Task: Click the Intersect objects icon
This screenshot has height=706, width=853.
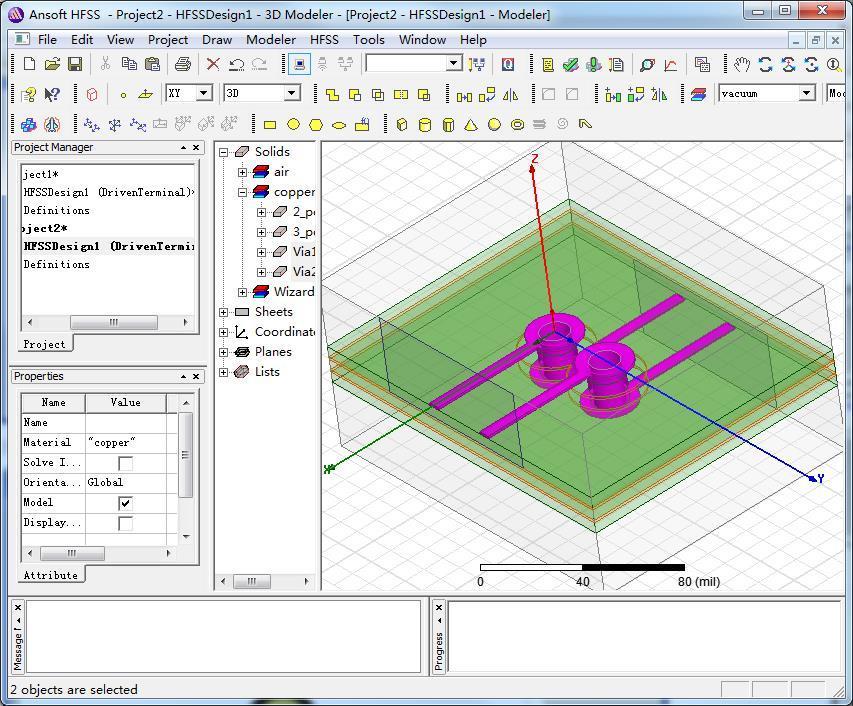Action: 378,95
